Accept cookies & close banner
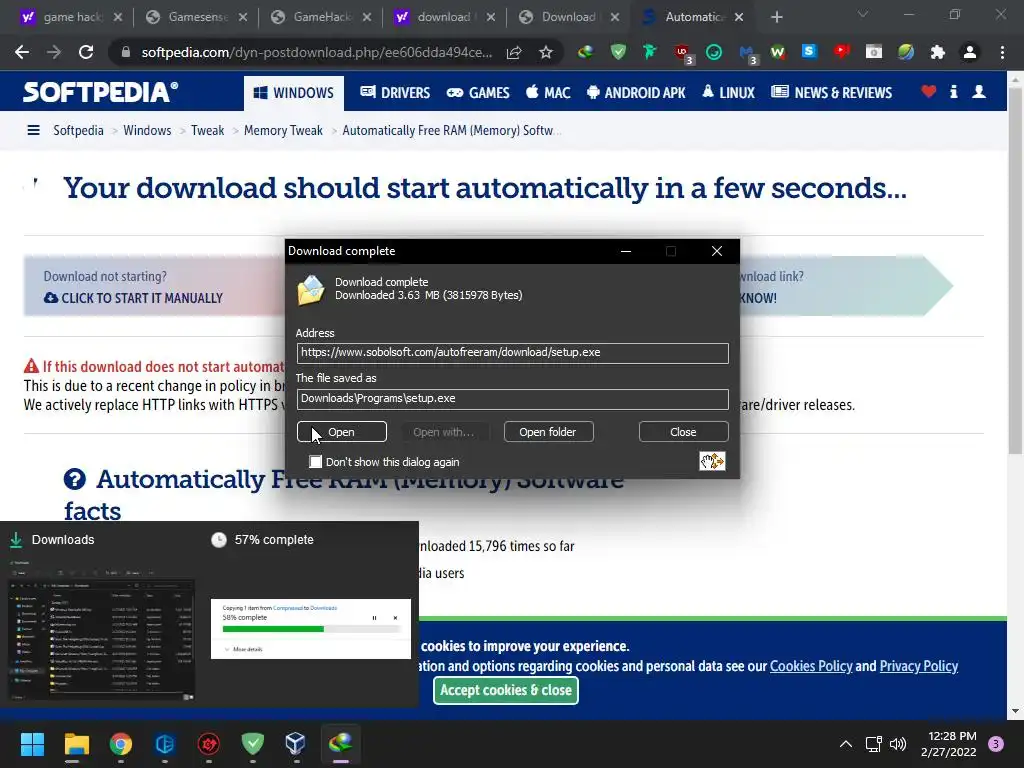Image resolution: width=1024 pixels, height=768 pixels. click(x=505, y=690)
